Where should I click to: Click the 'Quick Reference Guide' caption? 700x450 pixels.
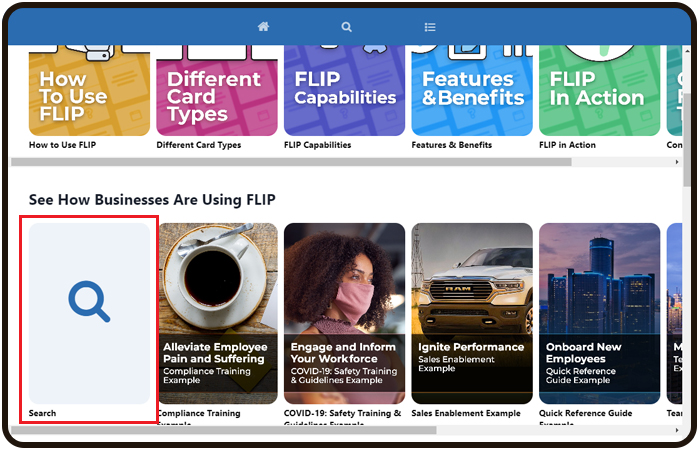tap(586, 413)
